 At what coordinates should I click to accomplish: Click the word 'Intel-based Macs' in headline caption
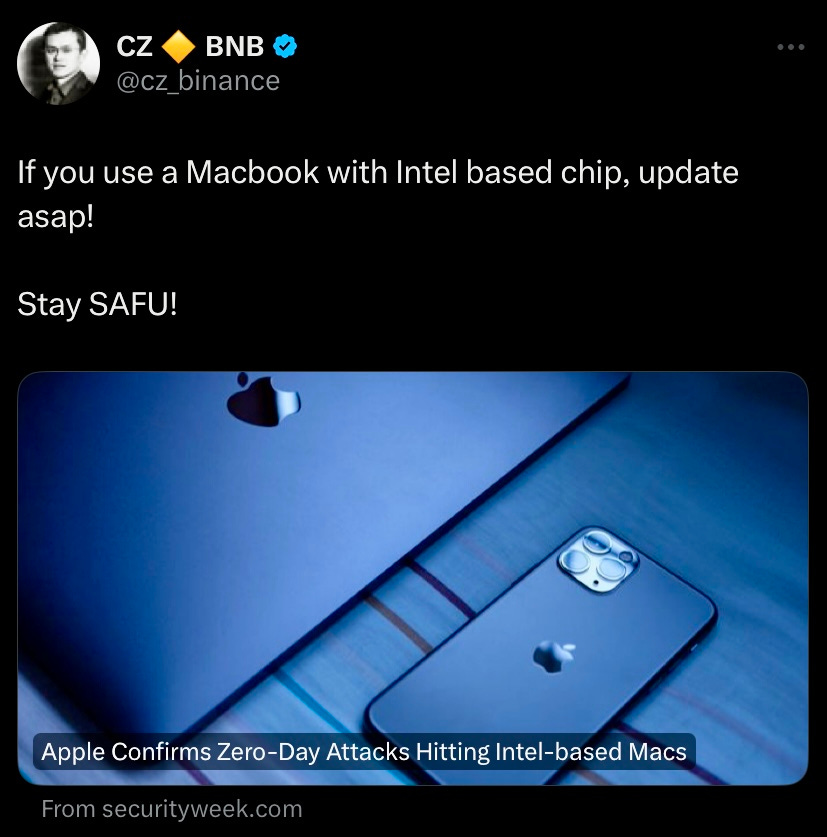coord(590,752)
